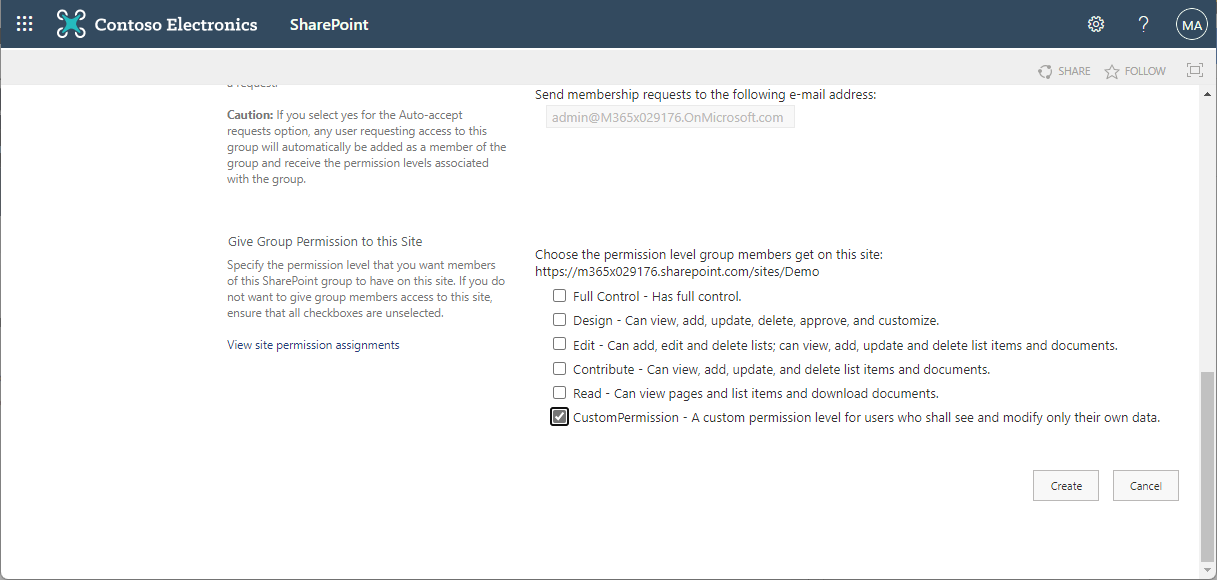Uncheck the CustomPermission checkbox
This screenshot has height=580, width=1217.
tap(560, 417)
